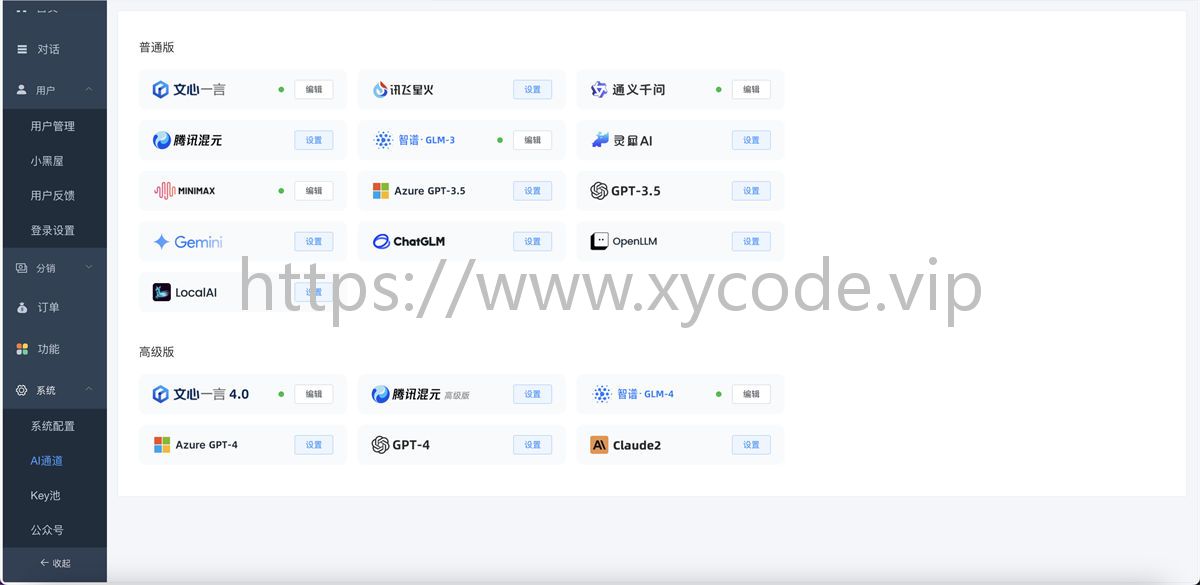Click 设置 for 讯飞星火

(533, 90)
